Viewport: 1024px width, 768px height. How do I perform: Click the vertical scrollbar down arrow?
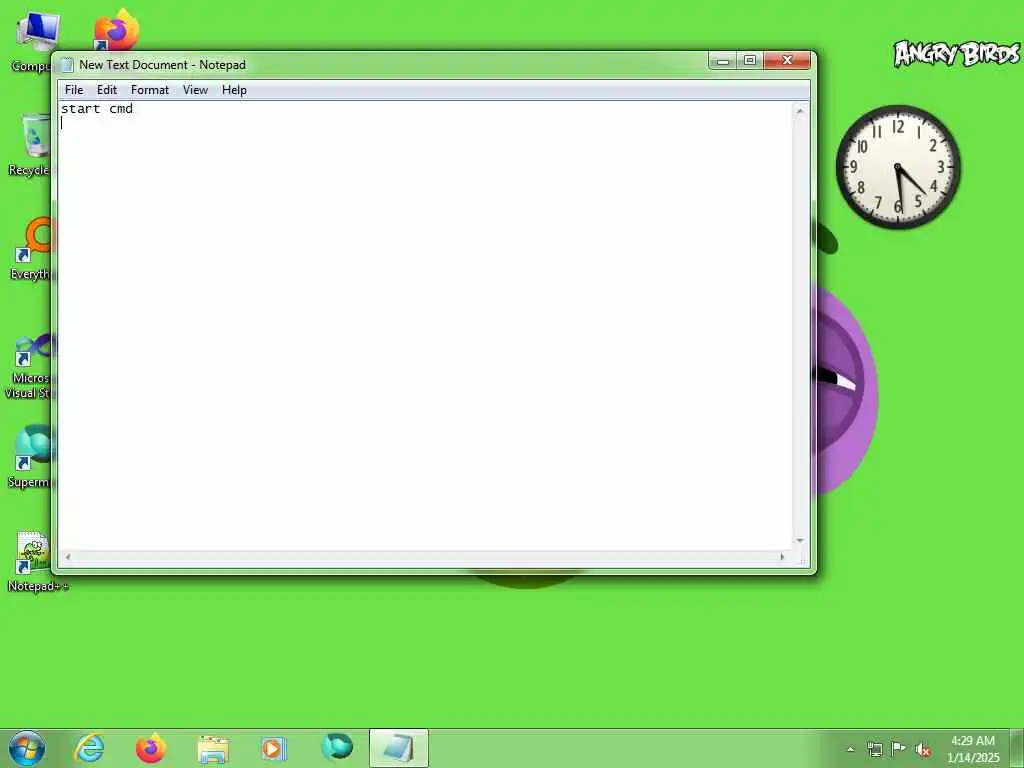(x=799, y=541)
